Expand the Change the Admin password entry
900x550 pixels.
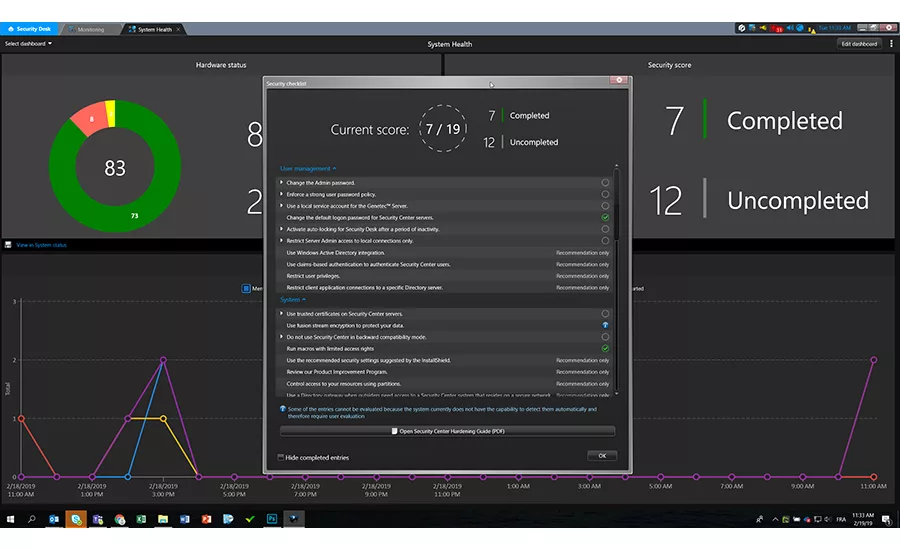[x=281, y=183]
